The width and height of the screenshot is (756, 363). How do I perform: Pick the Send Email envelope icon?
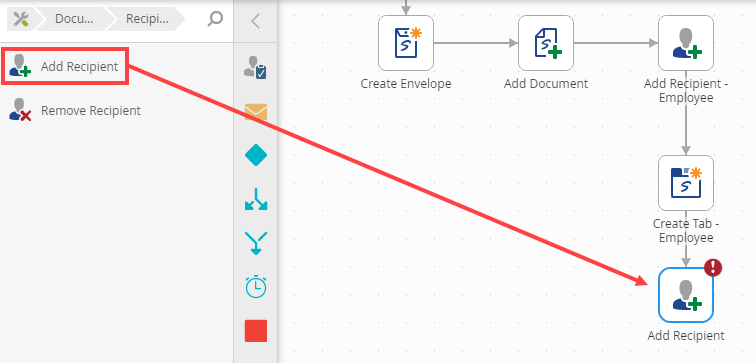coord(256,112)
